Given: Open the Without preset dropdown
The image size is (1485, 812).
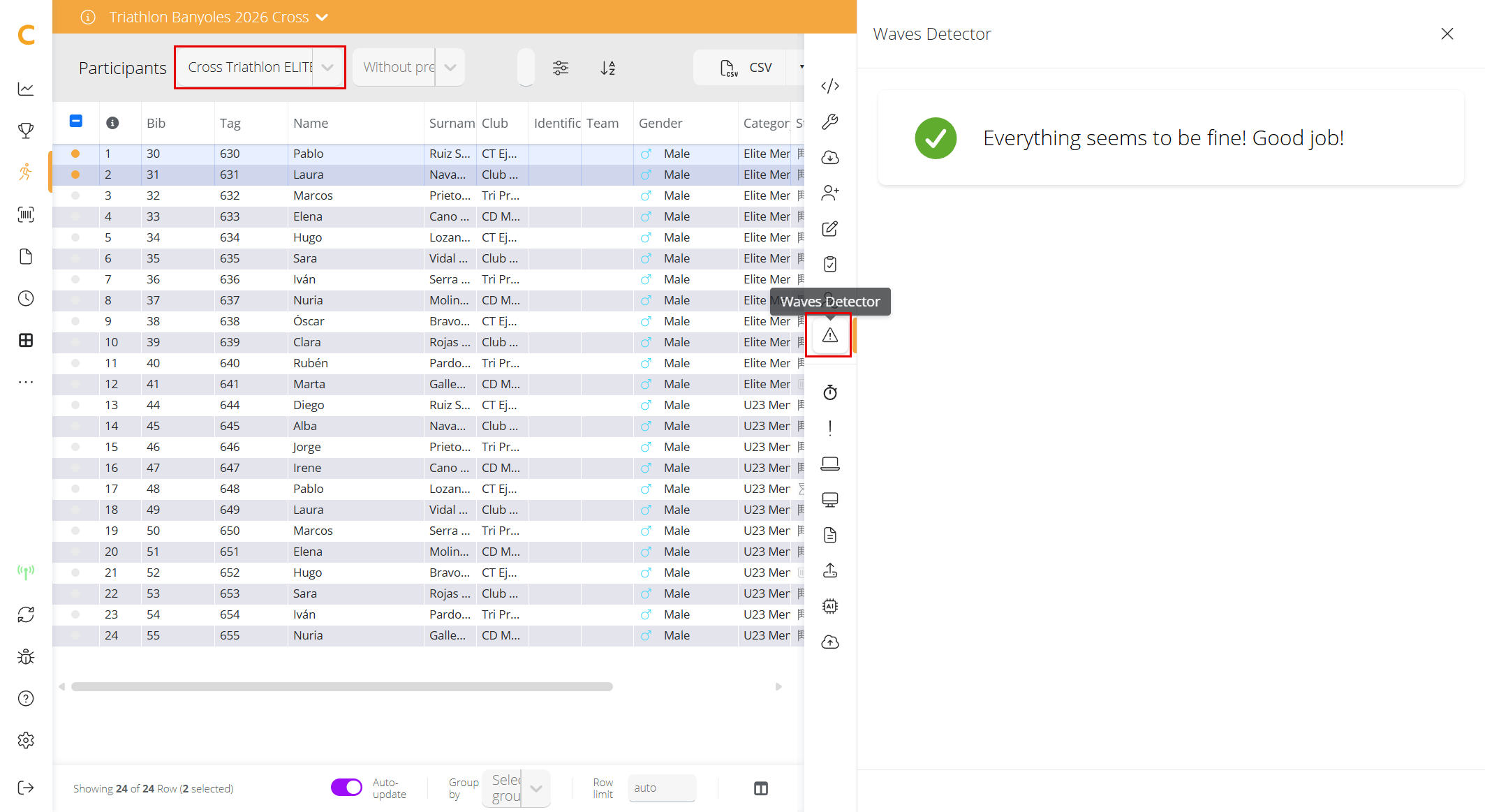Looking at the screenshot, I should pos(408,67).
